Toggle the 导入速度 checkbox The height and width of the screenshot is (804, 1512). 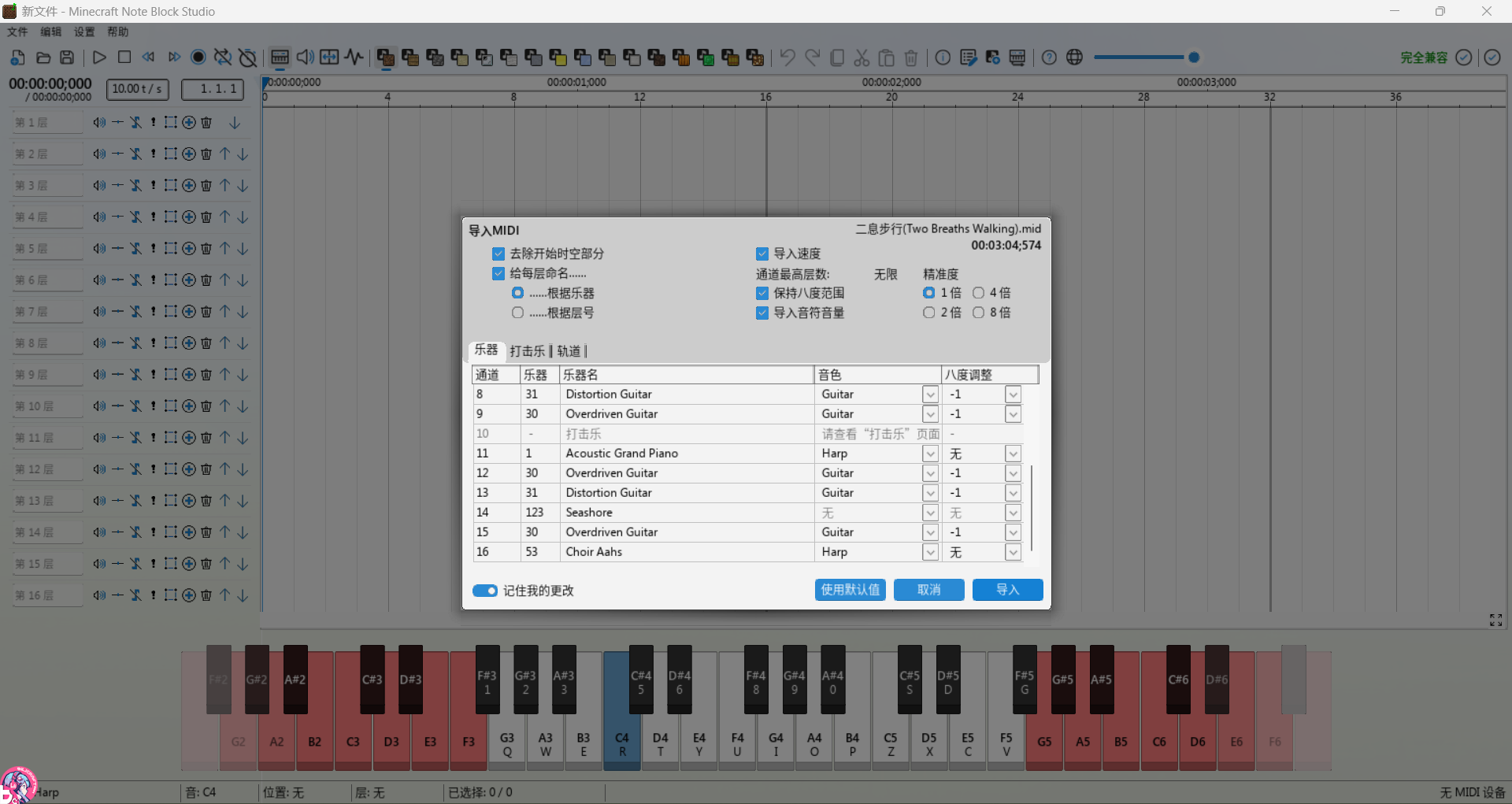[762, 254]
